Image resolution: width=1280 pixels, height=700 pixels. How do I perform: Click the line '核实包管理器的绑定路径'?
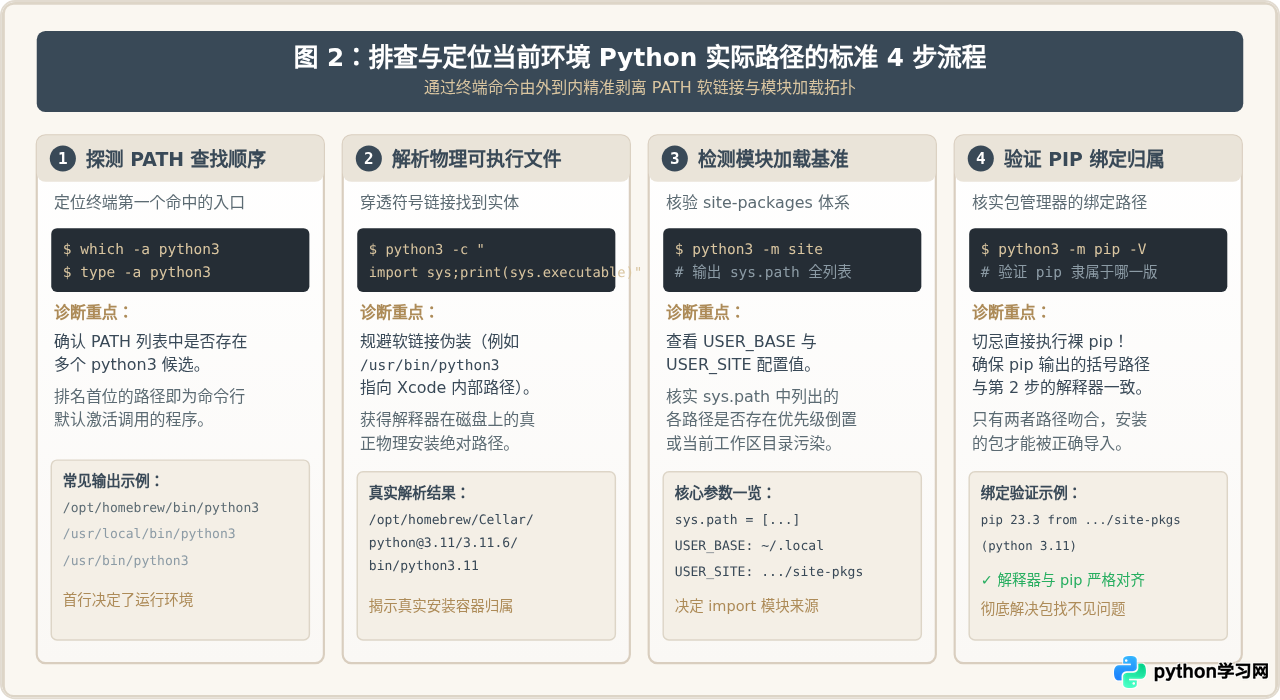coord(1060,202)
